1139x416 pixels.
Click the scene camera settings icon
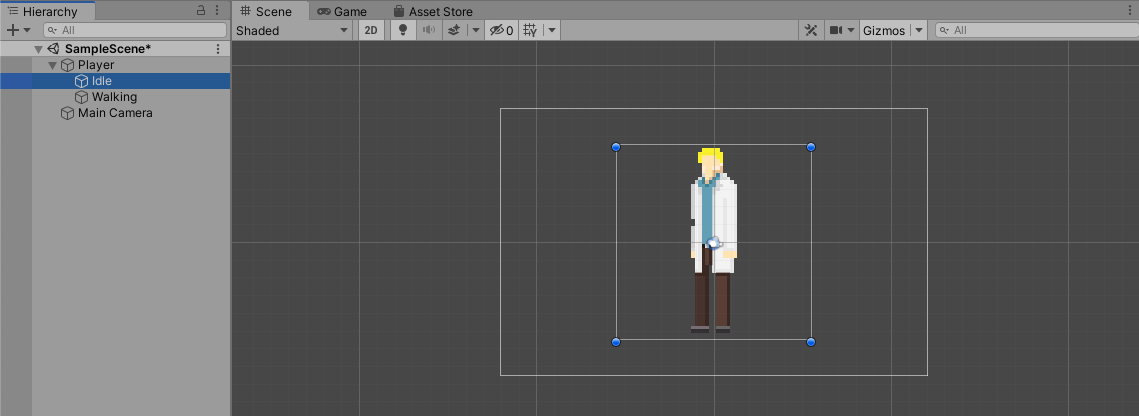point(836,30)
